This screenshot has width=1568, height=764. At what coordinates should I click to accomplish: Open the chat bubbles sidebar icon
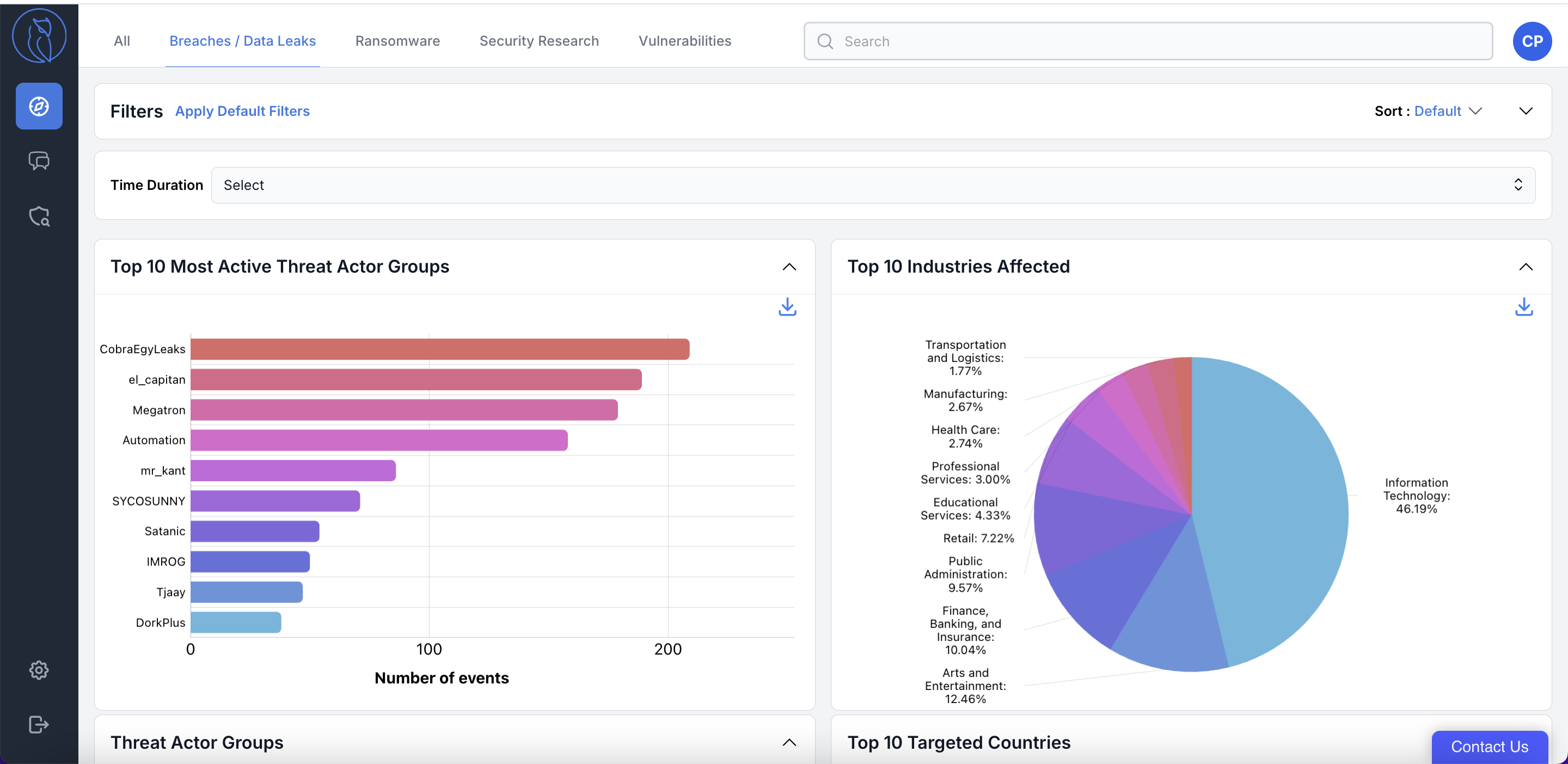point(39,161)
